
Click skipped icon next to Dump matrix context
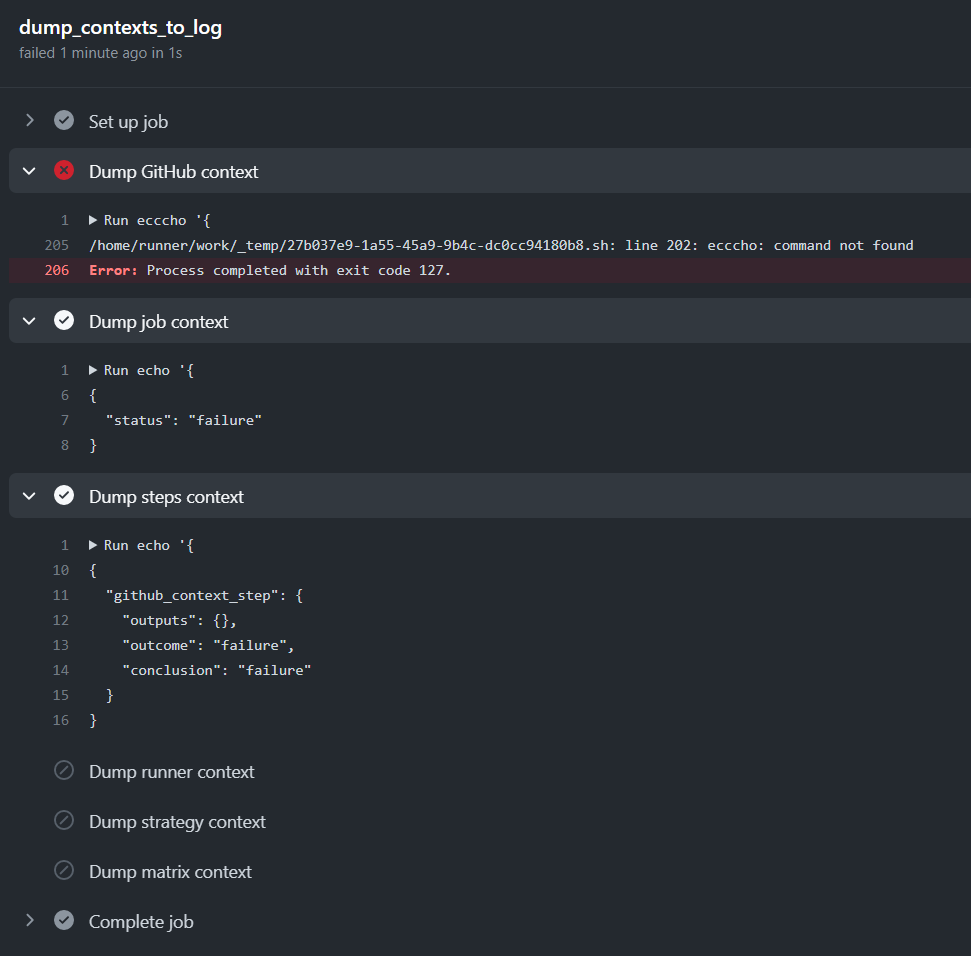tap(64, 871)
